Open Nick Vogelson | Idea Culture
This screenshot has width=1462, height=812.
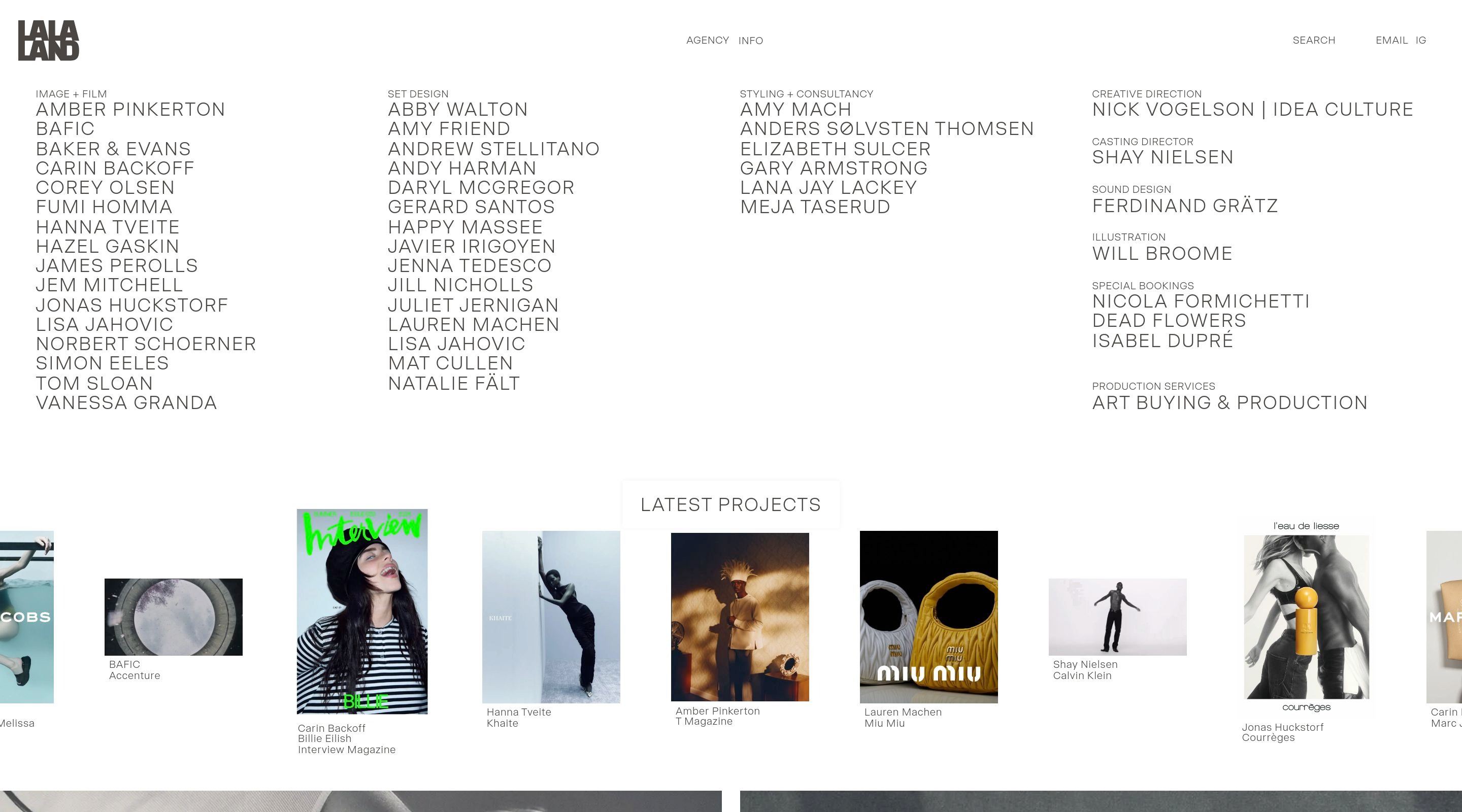coord(1252,109)
